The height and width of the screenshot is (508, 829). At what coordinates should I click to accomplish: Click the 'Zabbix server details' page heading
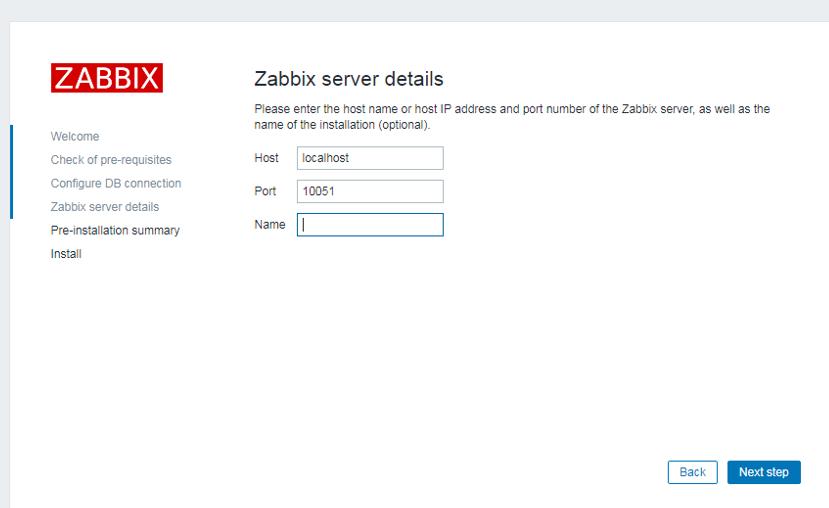[349, 79]
